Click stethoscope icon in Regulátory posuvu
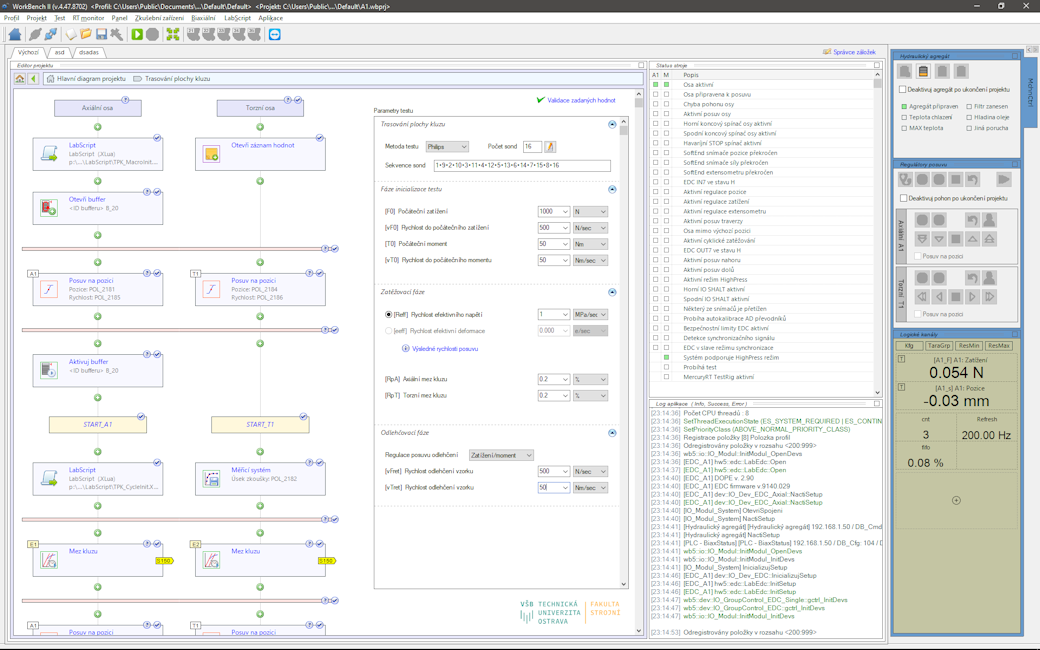 coord(905,179)
